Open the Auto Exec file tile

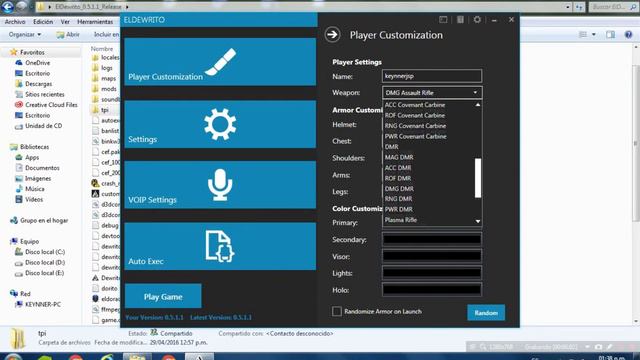(220, 246)
